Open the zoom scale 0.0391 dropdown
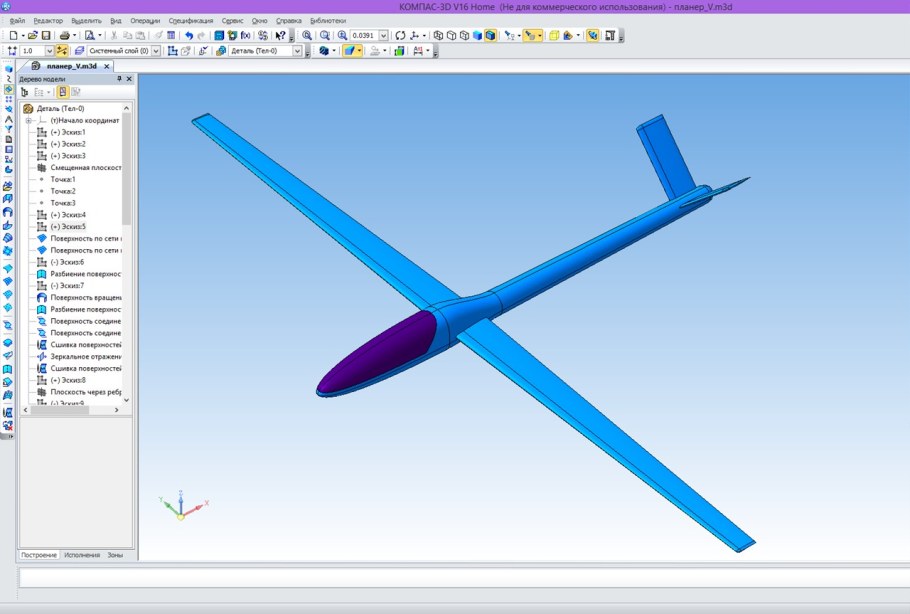The image size is (910, 614). click(x=383, y=38)
